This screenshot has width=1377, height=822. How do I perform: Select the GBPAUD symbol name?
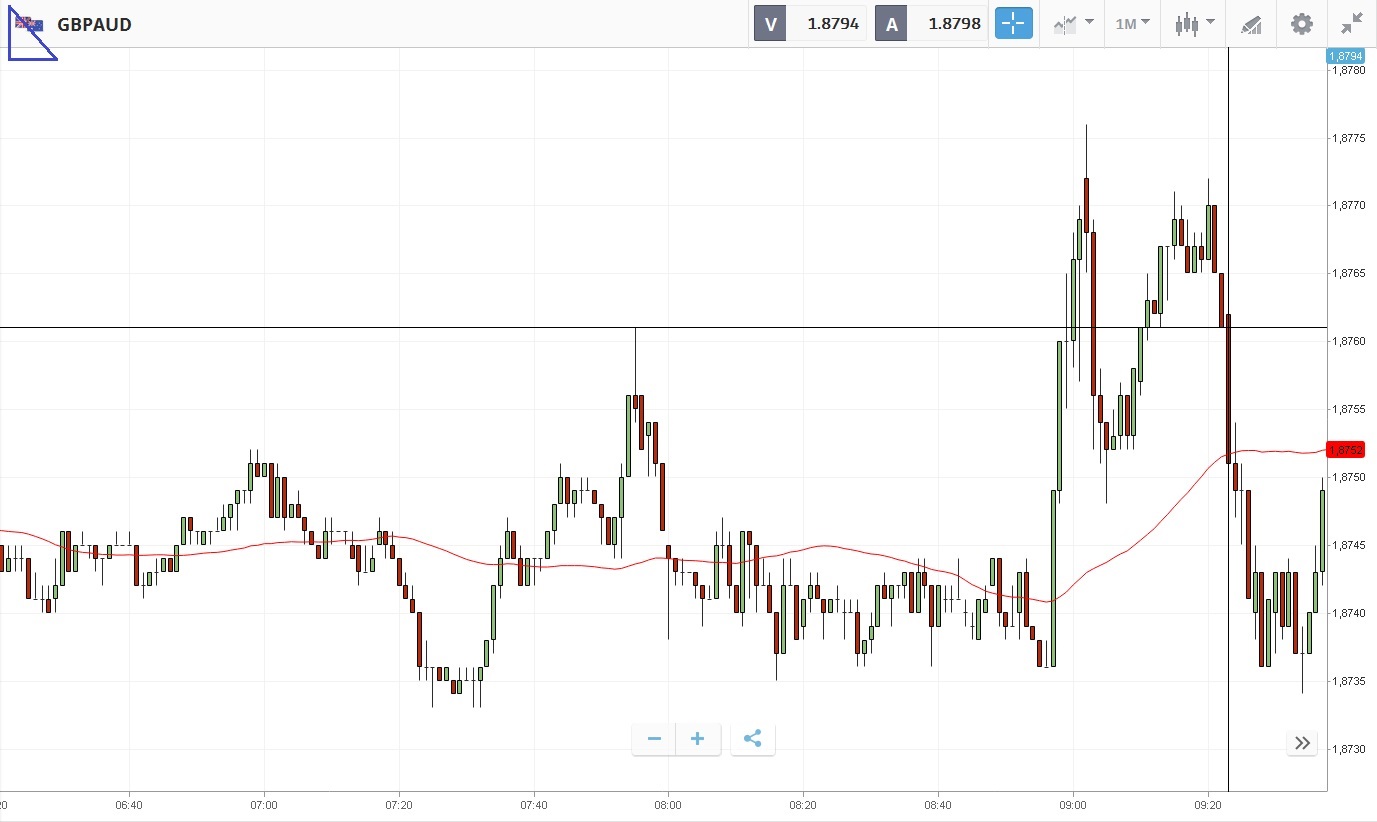[x=94, y=24]
